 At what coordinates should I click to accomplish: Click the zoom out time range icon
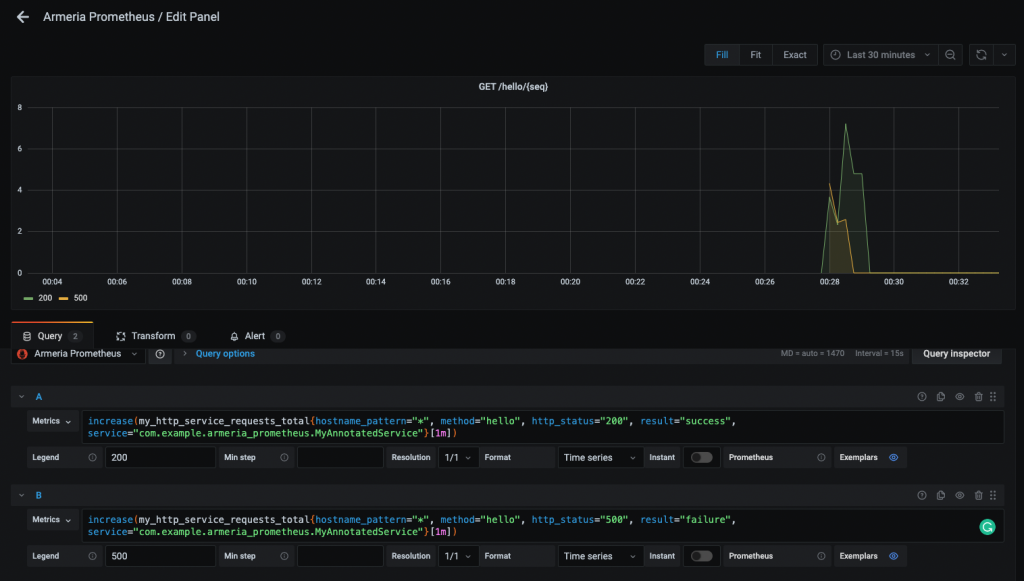[951, 55]
